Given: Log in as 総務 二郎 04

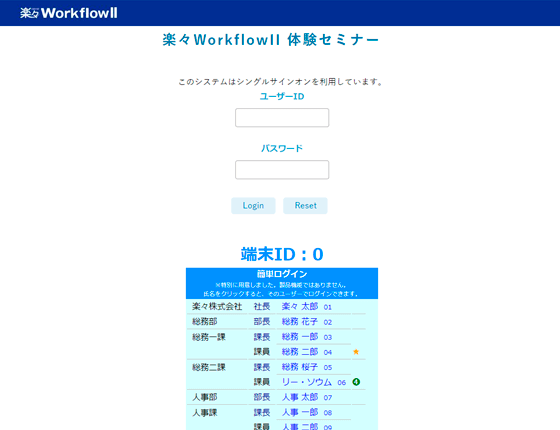Looking at the screenshot, I should tap(306, 352).
